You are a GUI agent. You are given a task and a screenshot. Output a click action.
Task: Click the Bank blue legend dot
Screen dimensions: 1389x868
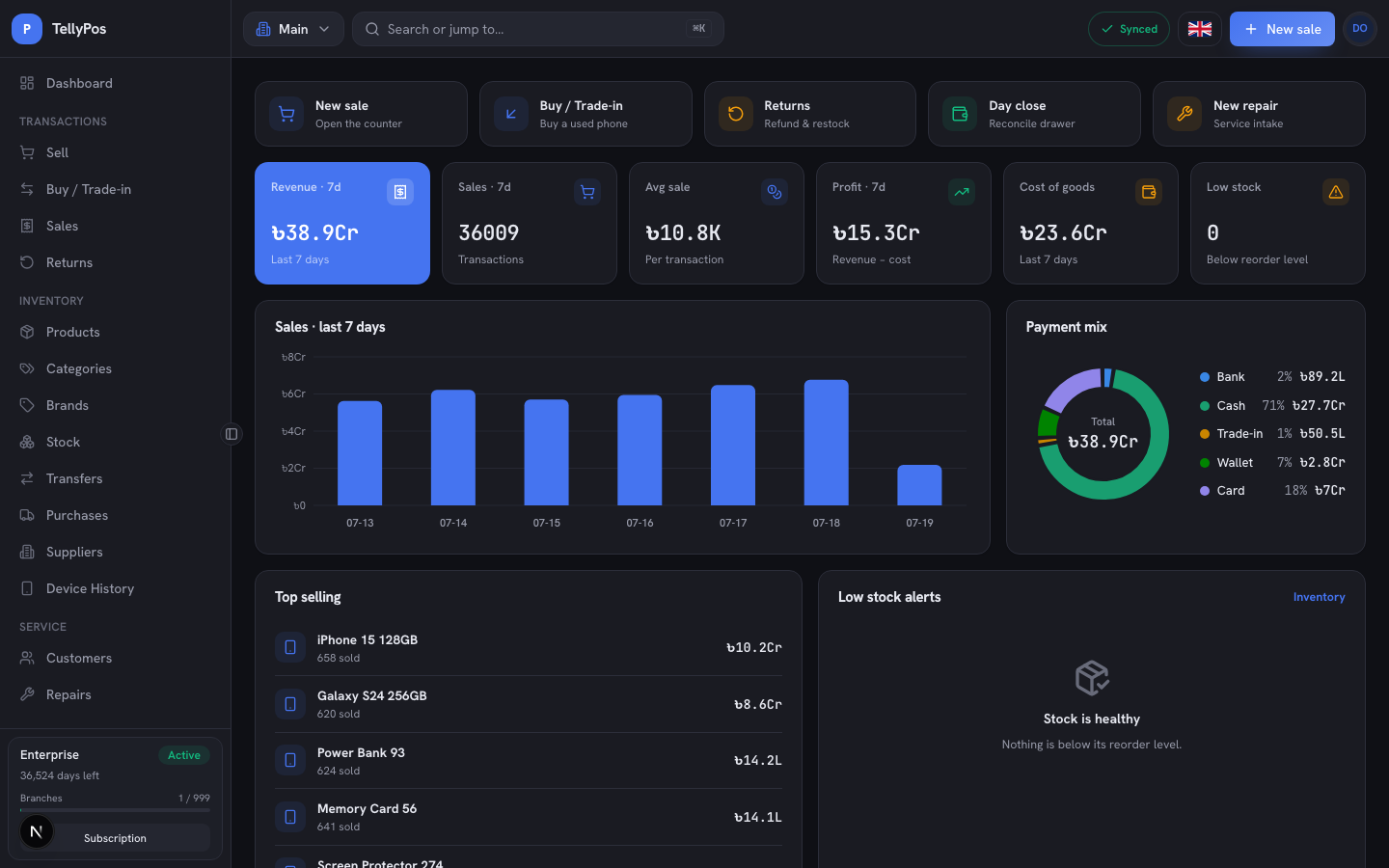coord(1205,377)
